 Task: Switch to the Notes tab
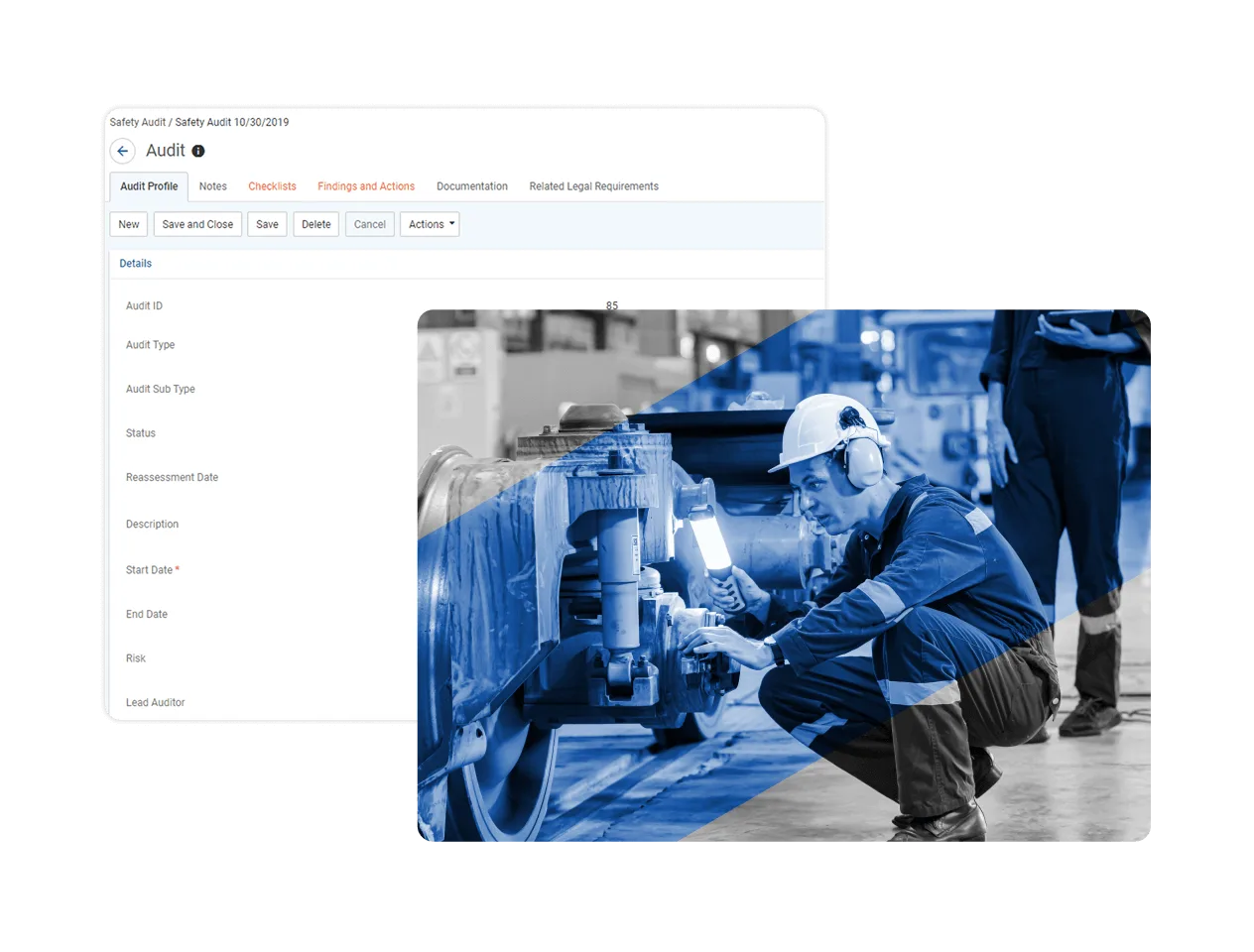tap(212, 186)
